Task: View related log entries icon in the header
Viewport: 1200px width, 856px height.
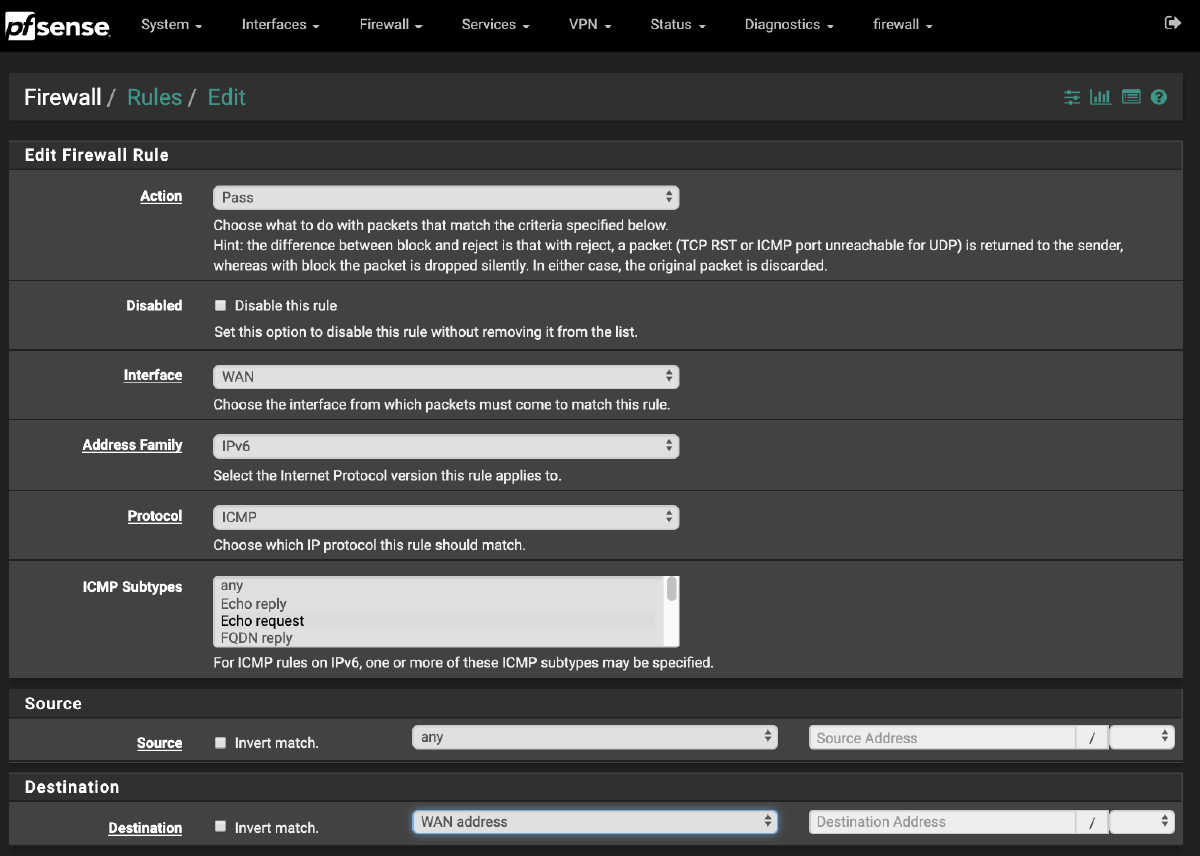Action: point(1130,97)
